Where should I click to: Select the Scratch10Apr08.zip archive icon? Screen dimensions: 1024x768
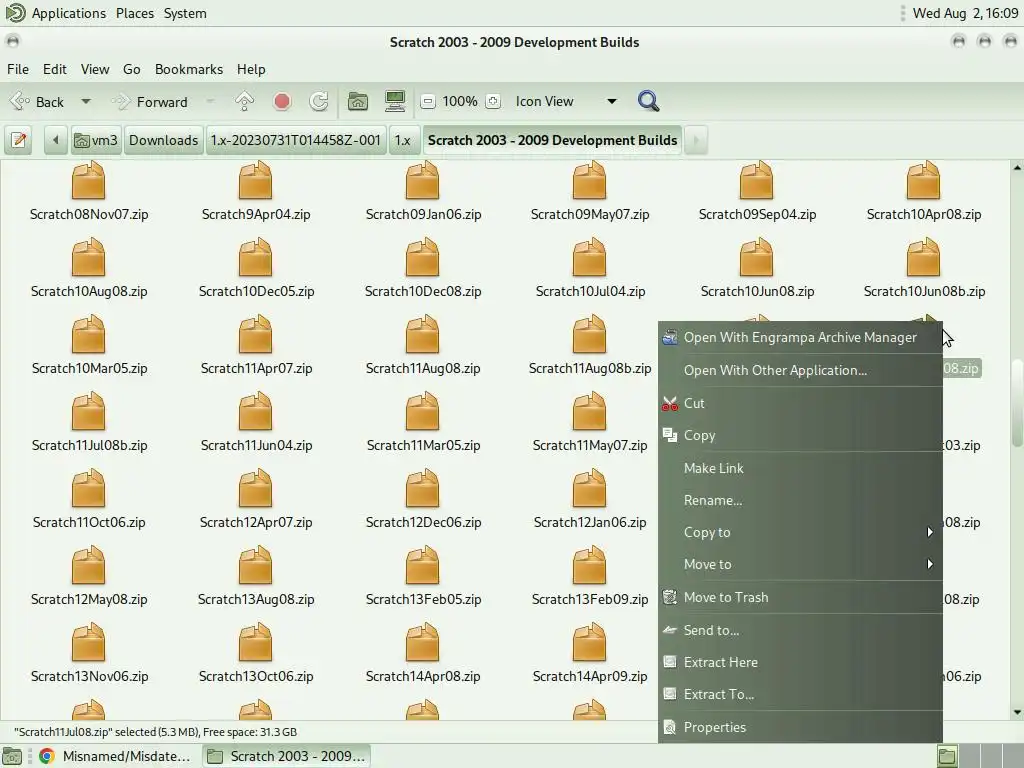click(923, 181)
